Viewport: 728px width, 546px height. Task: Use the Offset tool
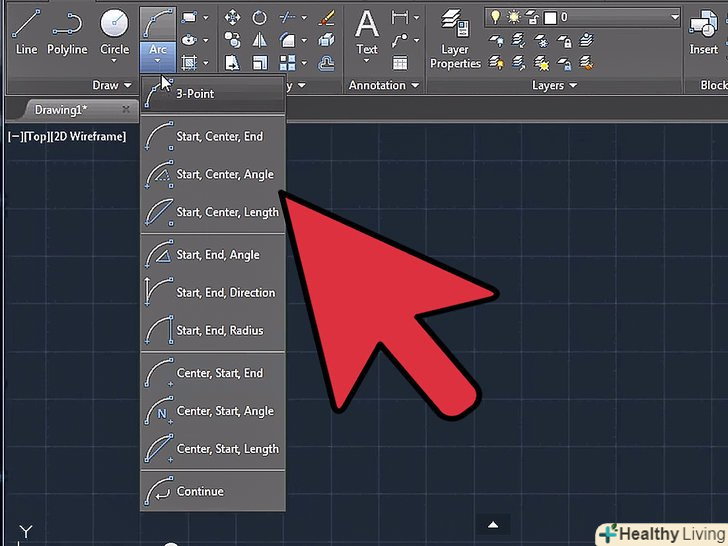327,62
